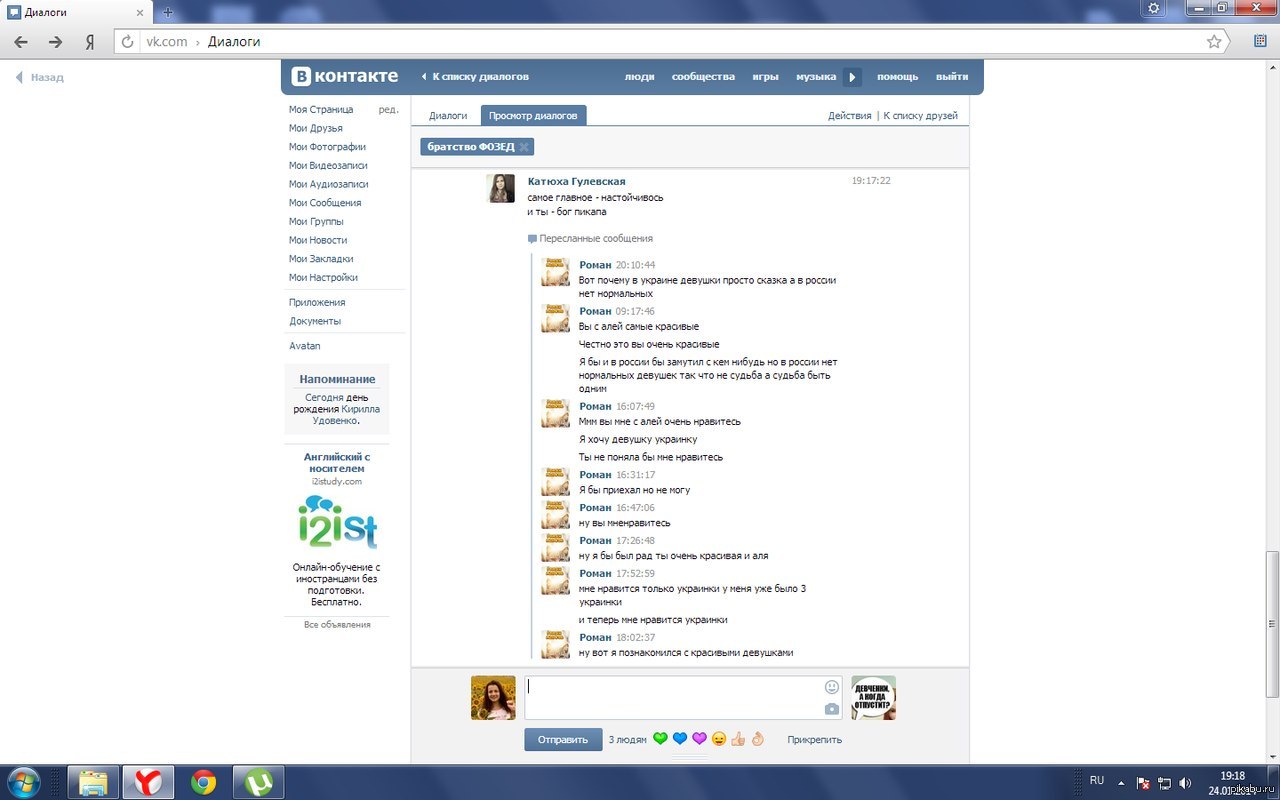Open the Действия actions menu

coord(849,116)
